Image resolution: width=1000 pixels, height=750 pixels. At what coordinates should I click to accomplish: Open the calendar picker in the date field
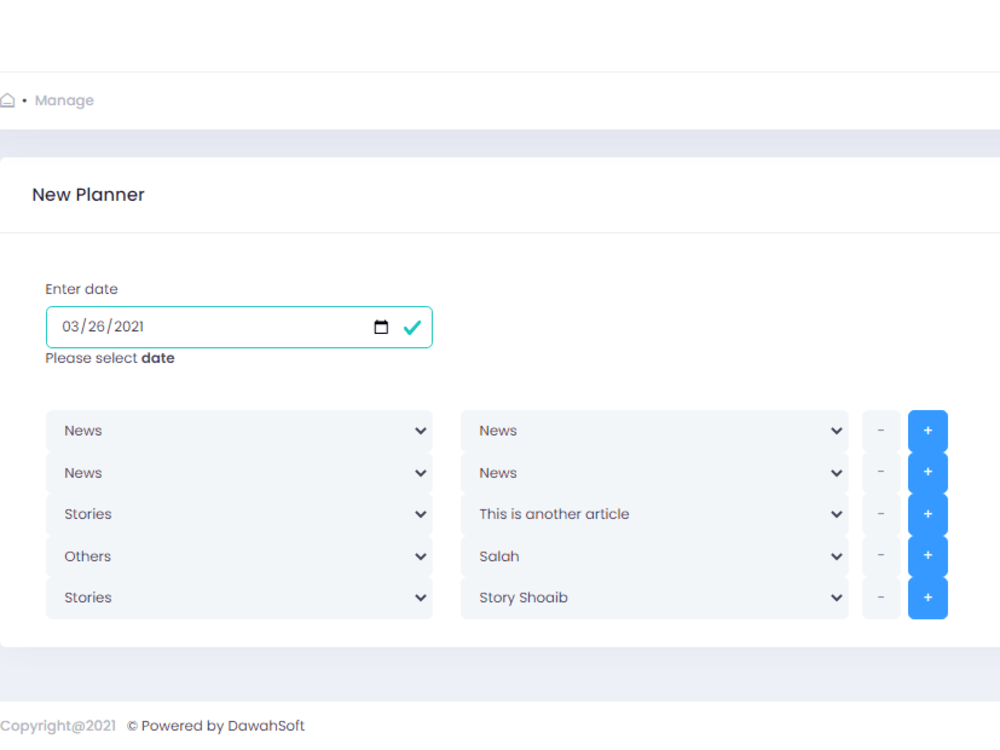[x=381, y=327]
